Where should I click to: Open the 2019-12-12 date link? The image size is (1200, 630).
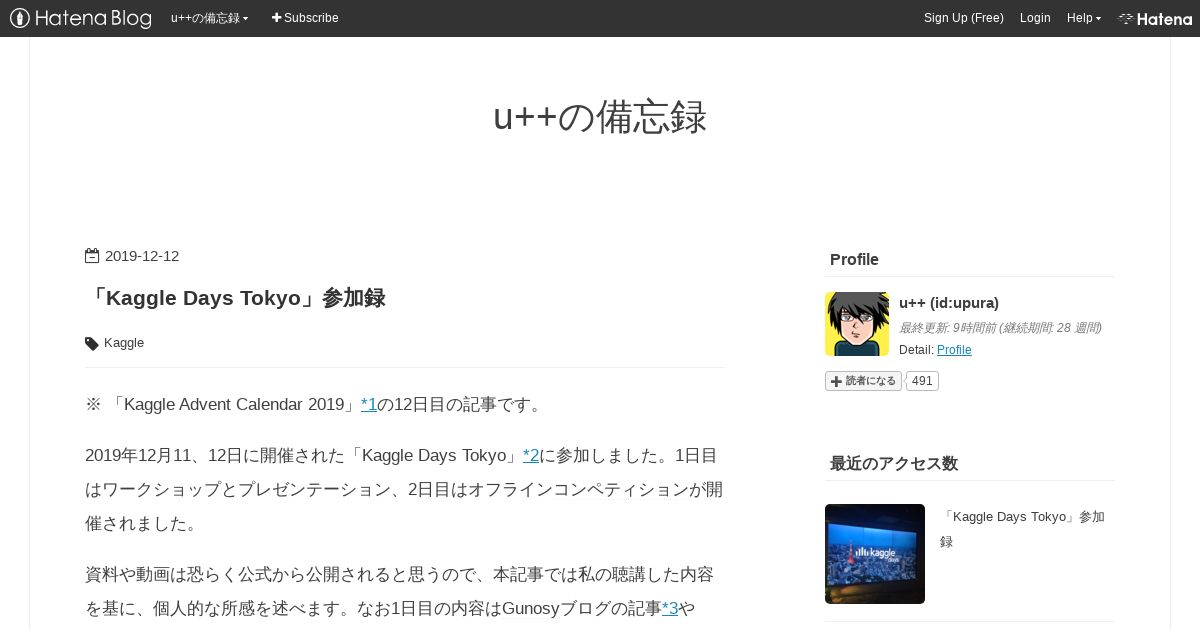click(142, 256)
